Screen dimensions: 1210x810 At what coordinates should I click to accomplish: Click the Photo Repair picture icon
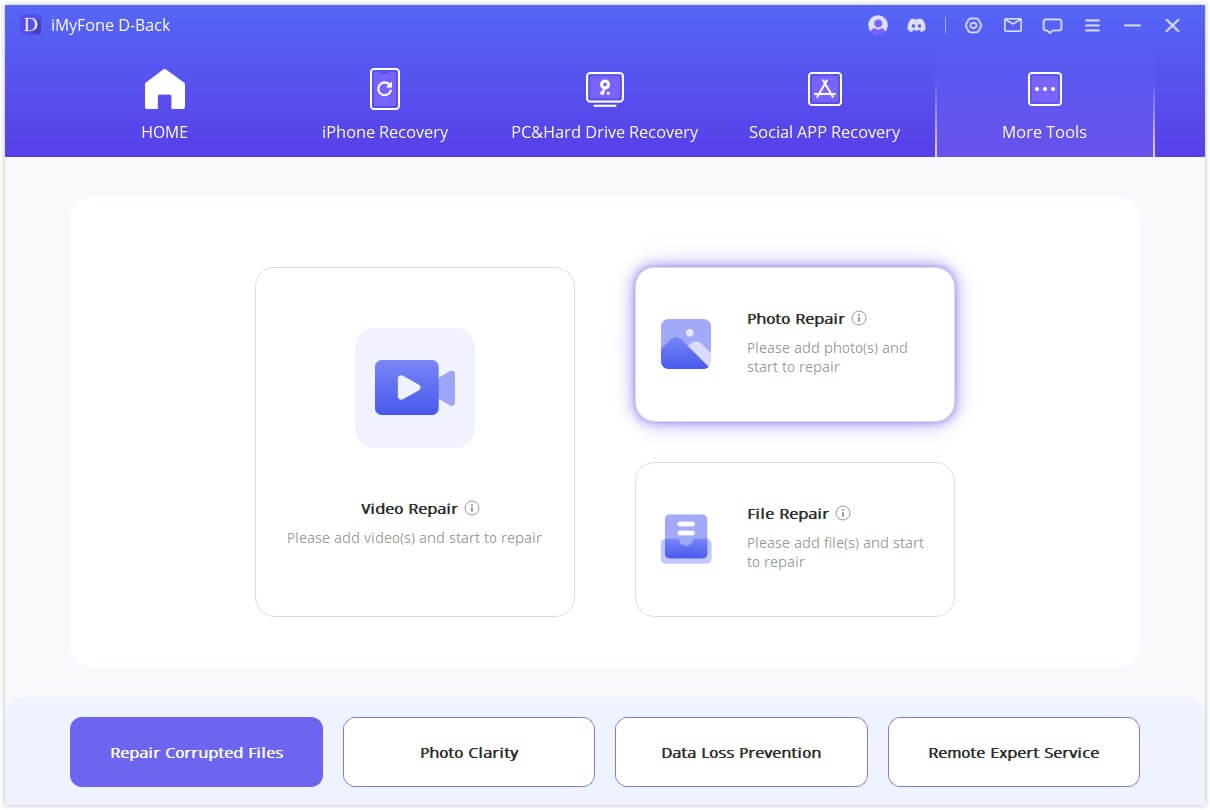[x=686, y=344]
